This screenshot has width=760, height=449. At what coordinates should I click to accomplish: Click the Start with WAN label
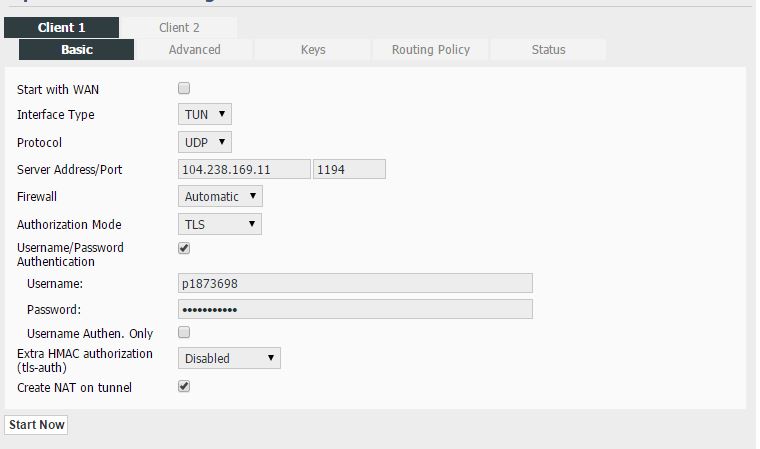tap(58, 90)
